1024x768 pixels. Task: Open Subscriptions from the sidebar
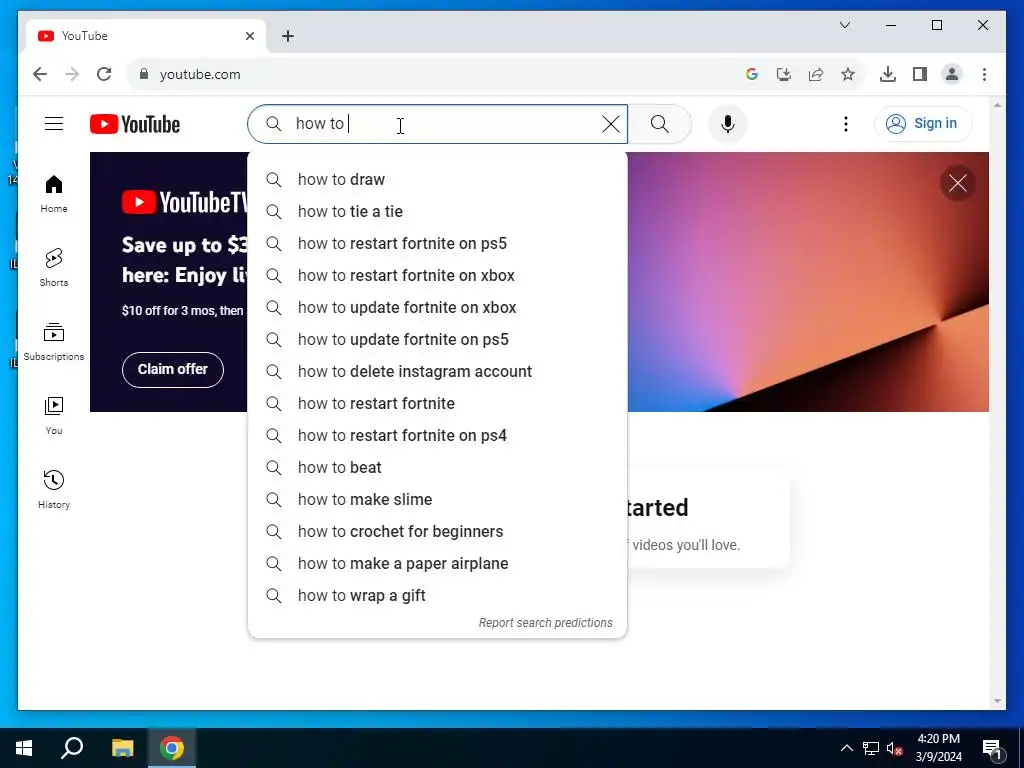click(x=54, y=342)
